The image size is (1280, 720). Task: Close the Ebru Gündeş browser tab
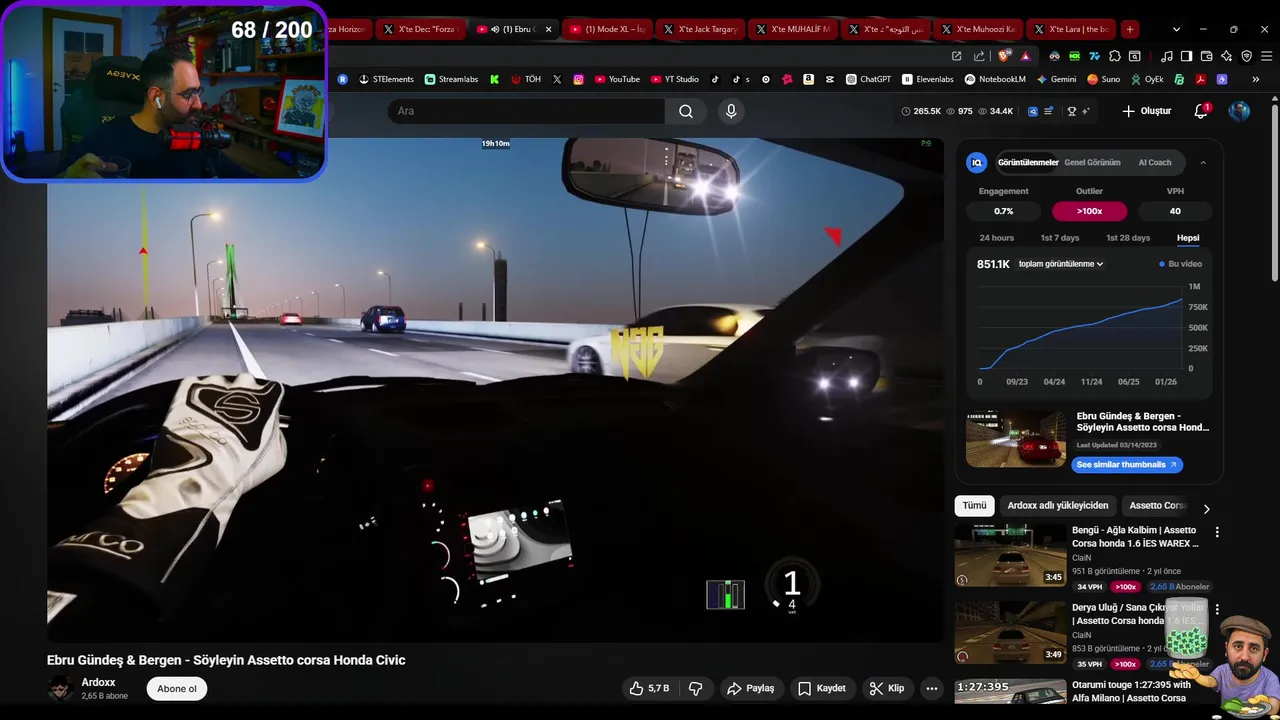(x=548, y=29)
